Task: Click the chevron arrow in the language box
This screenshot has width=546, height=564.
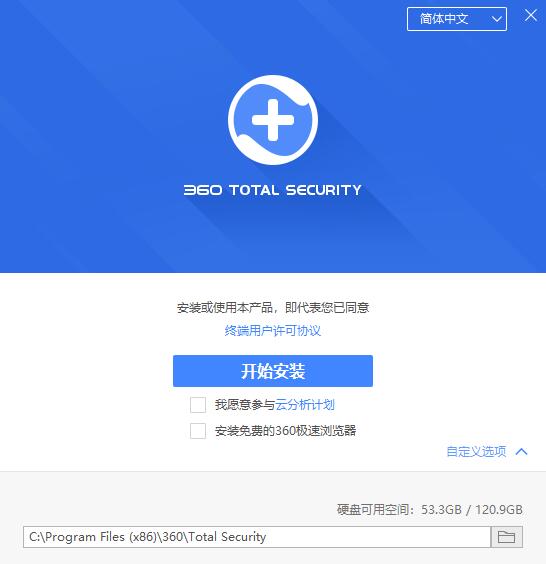Action: [497, 19]
